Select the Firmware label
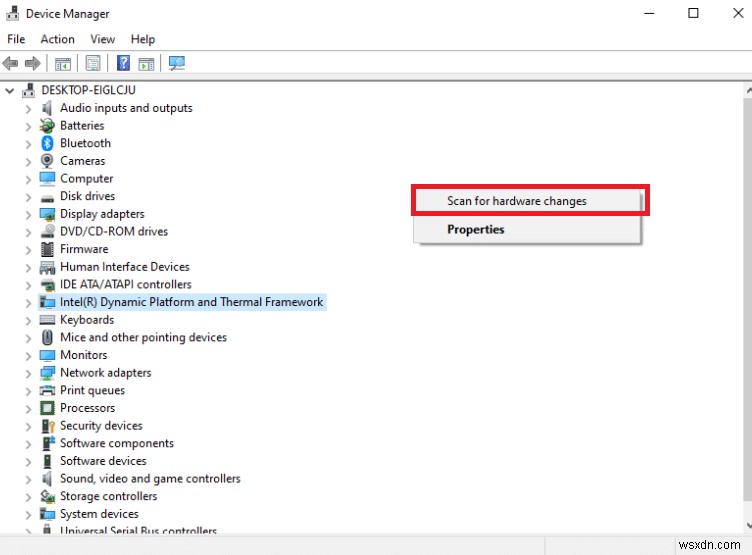This screenshot has height=555, width=752. [84, 249]
